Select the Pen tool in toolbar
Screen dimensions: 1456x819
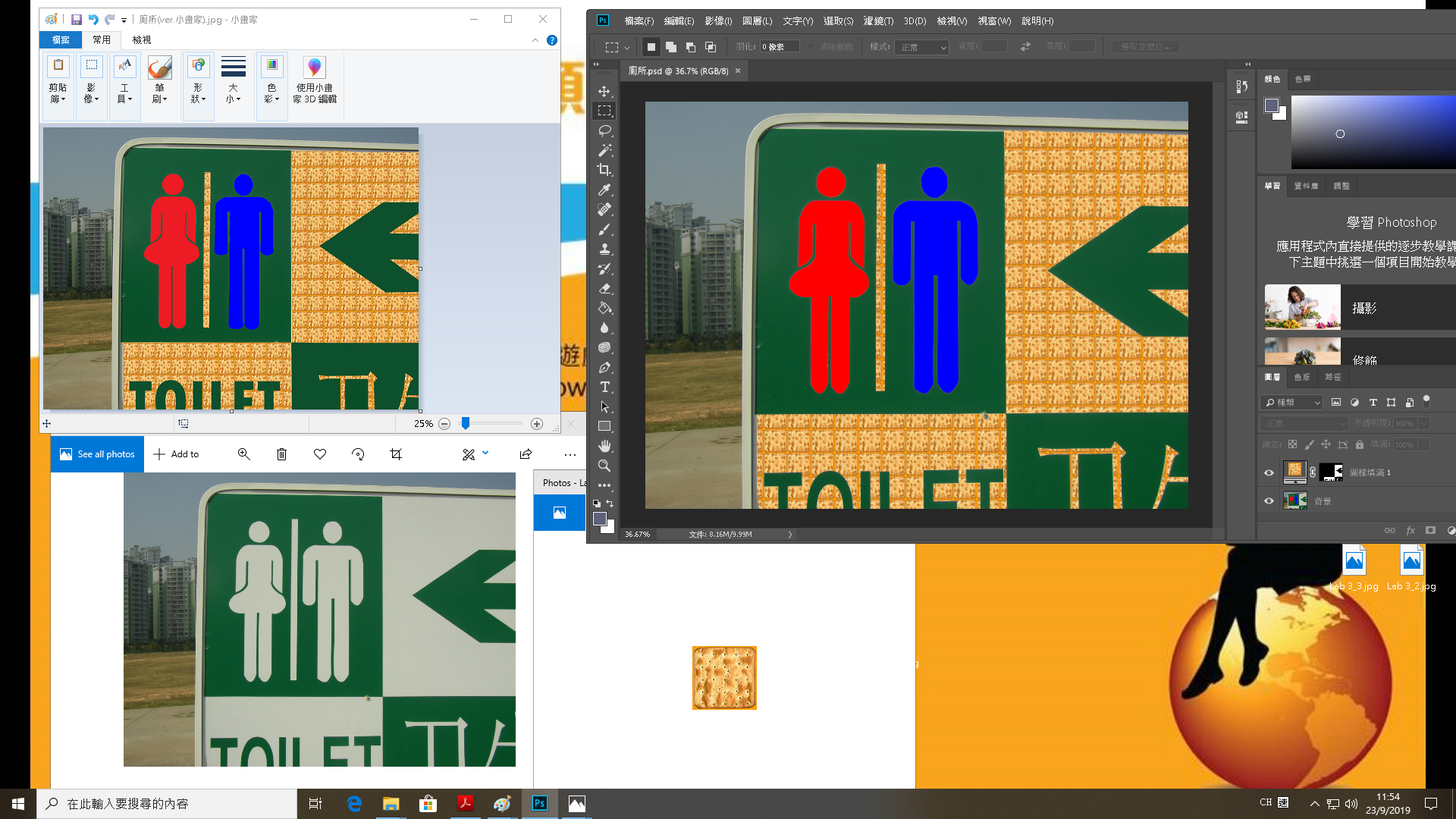click(605, 367)
